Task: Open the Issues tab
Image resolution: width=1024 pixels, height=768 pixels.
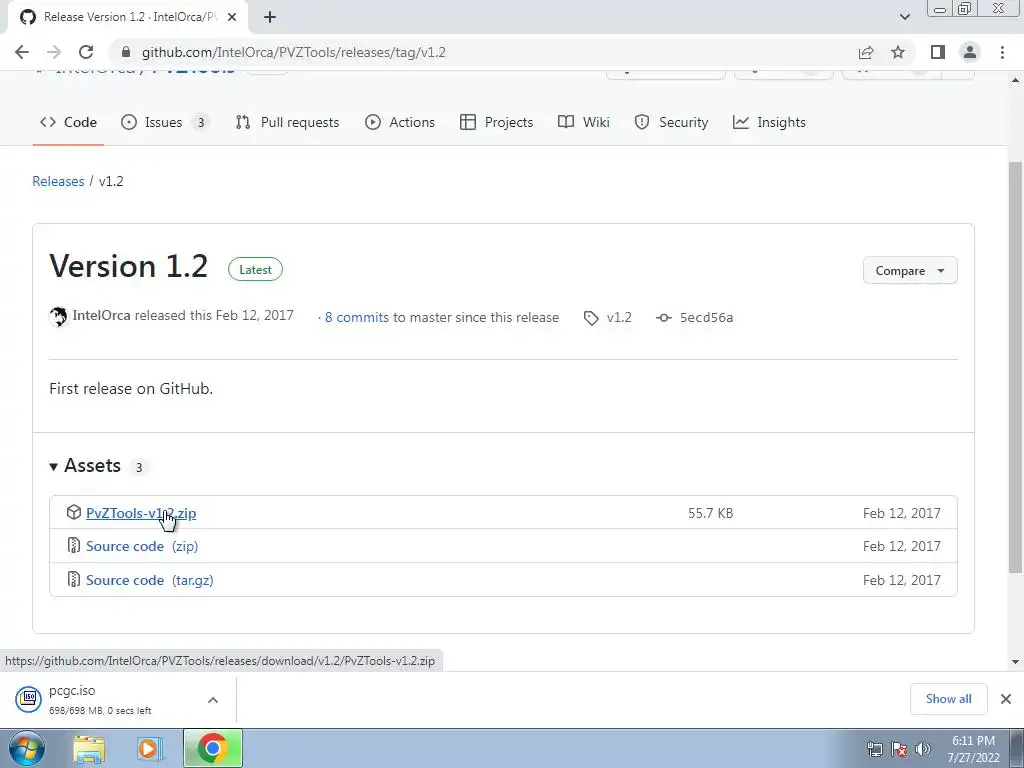Action: tap(165, 122)
